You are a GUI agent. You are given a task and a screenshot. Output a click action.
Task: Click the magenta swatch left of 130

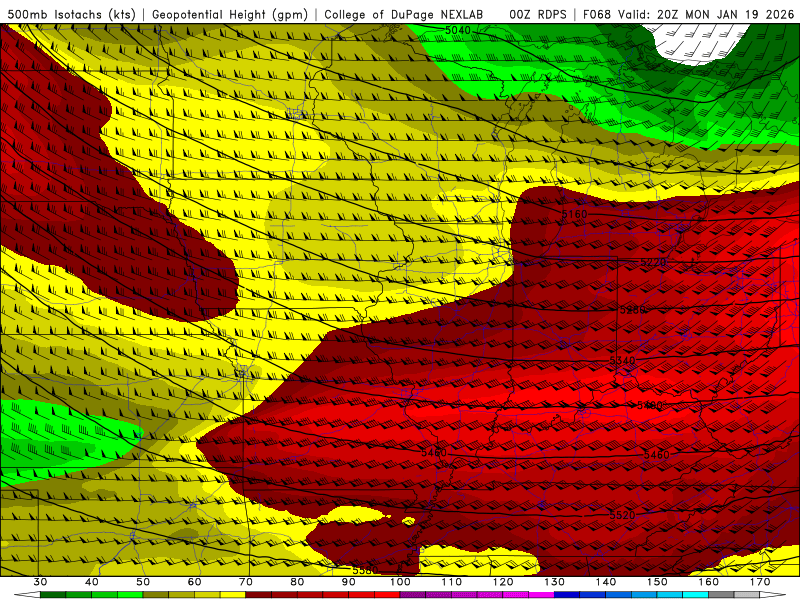(542, 595)
